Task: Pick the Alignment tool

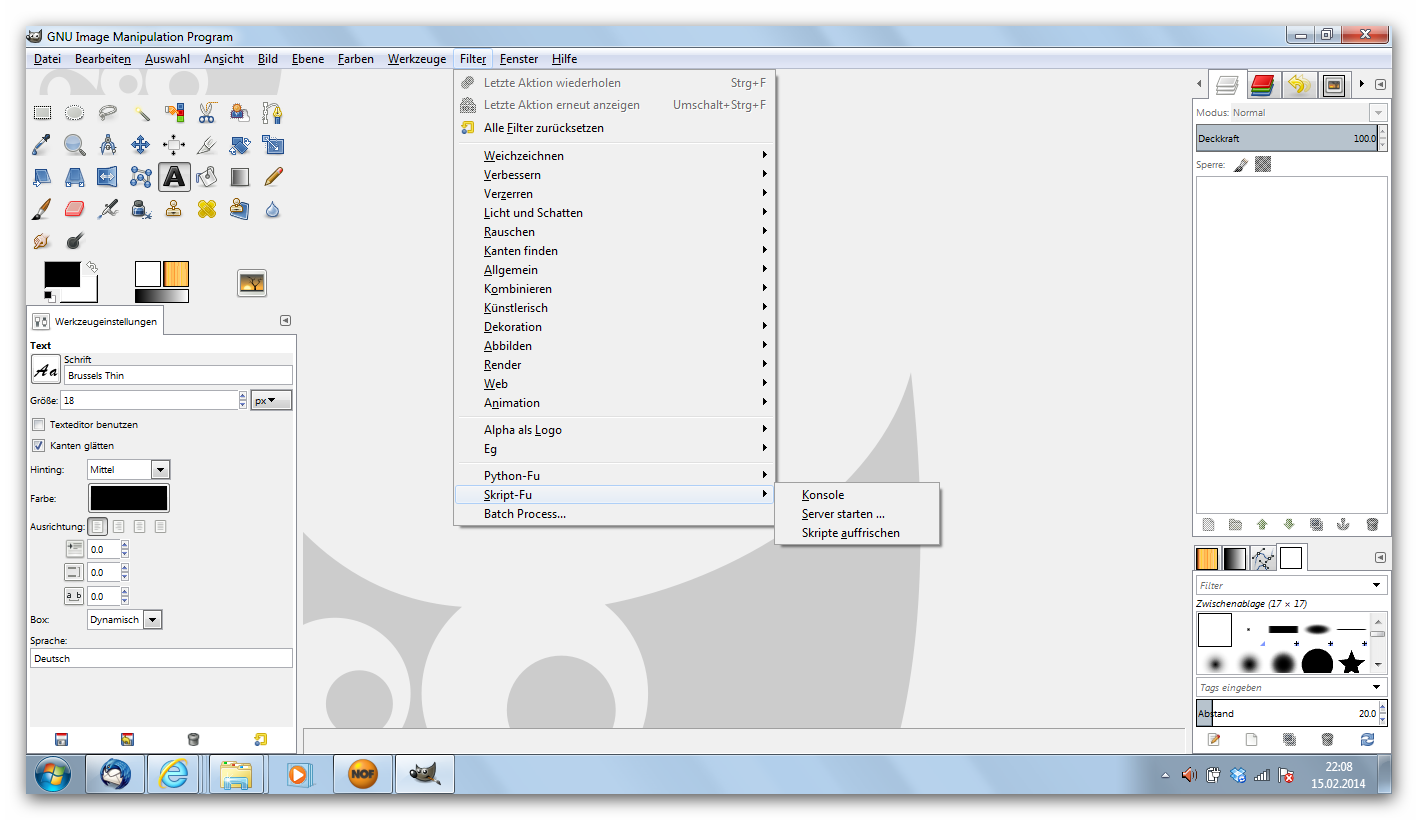Action: [x=174, y=145]
